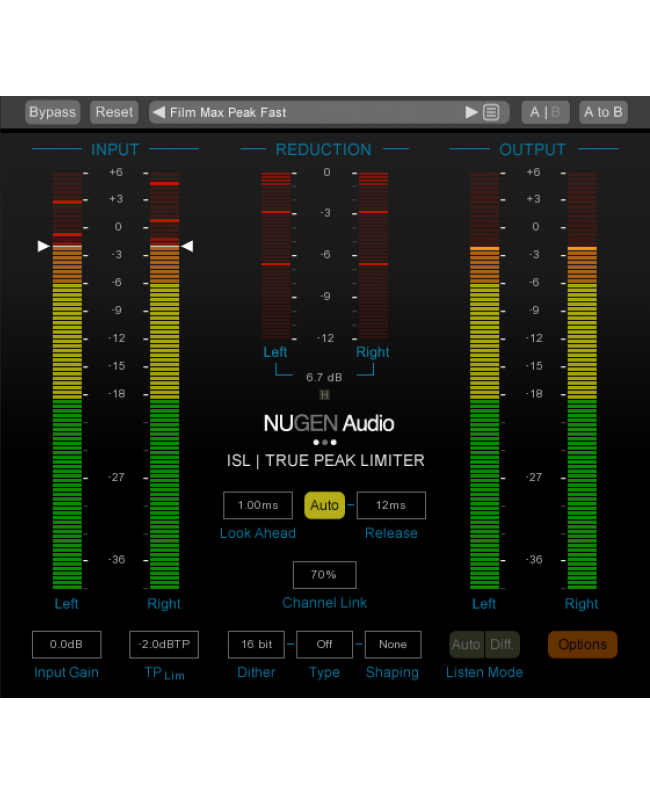The height and width of the screenshot is (794, 650).
Task: Select the 12ms Release field
Action: (x=391, y=505)
